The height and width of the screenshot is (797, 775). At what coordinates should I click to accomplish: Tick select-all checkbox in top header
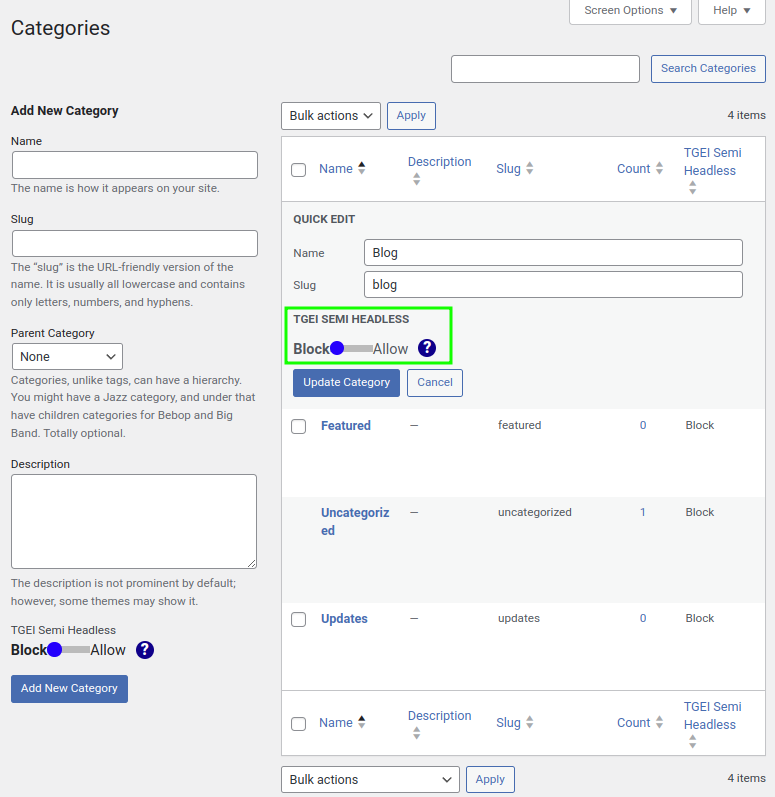(x=298, y=169)
